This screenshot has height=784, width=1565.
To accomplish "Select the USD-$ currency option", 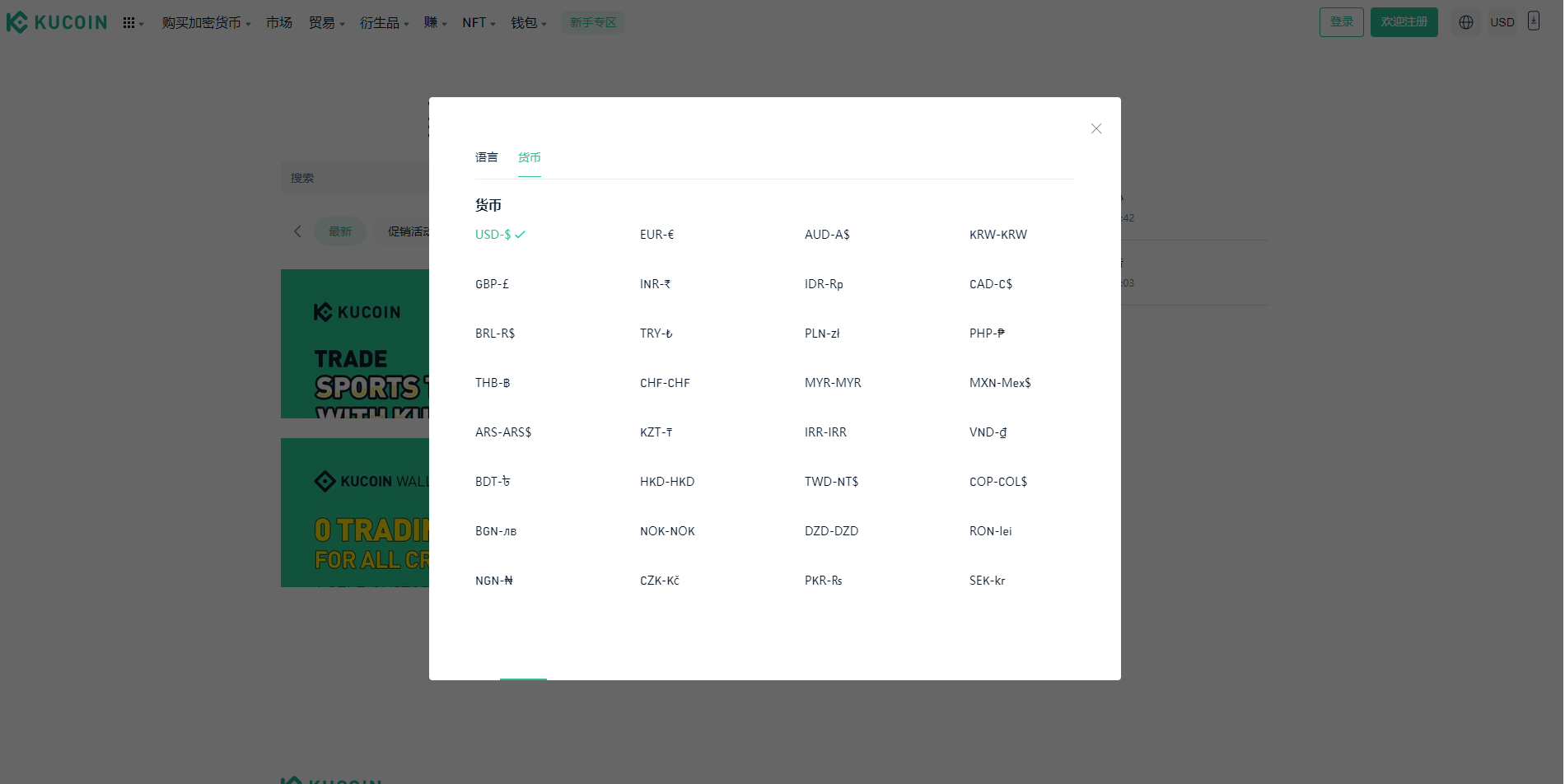I will coord(493,235).
